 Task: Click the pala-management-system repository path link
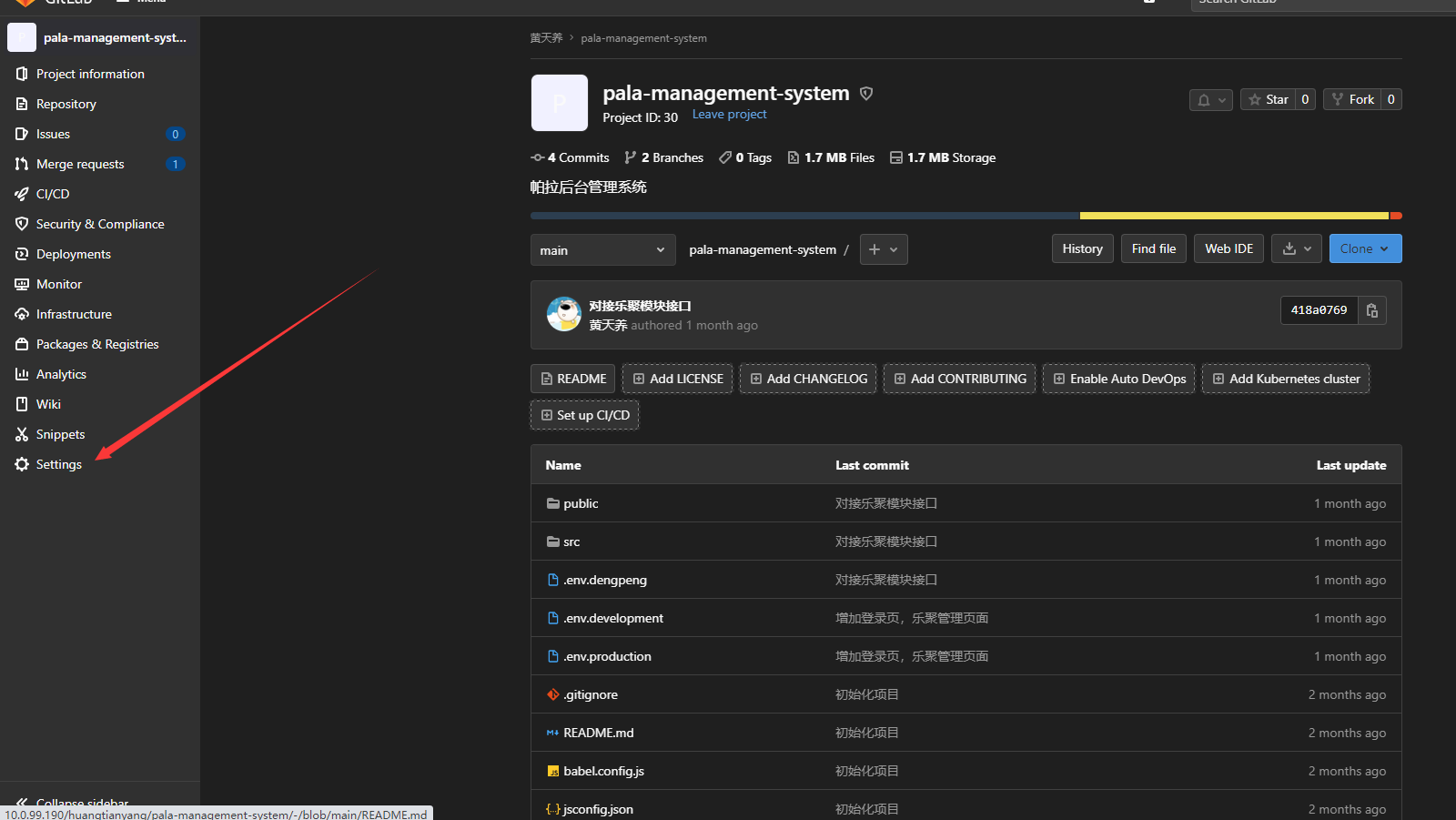click(x=763, y=249)
